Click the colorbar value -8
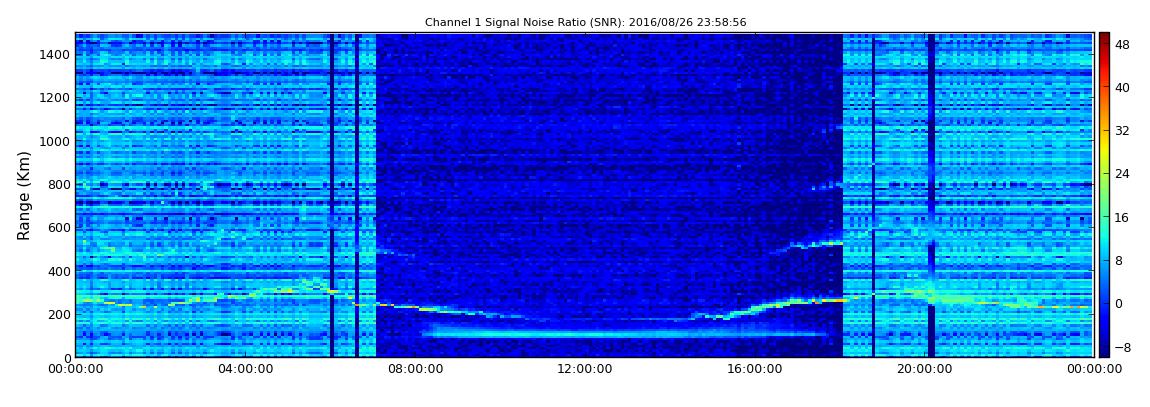 click(1121, 347)
